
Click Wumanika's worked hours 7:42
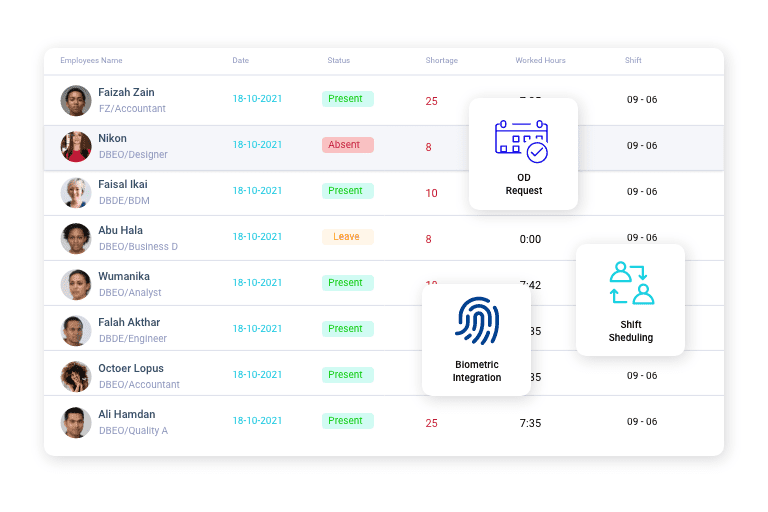tap(530, 284)
